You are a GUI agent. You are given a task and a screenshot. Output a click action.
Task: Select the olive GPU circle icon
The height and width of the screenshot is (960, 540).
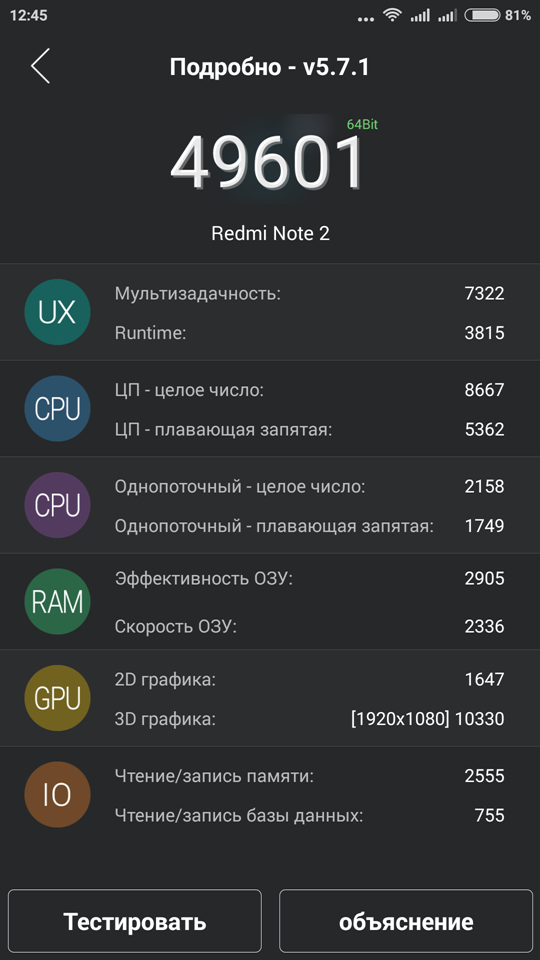58,698
